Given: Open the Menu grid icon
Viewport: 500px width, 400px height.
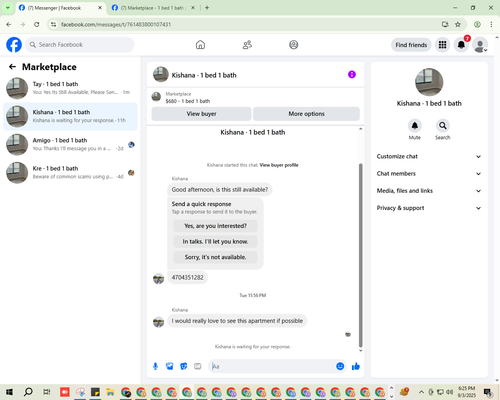Looking at the screenshot, I should 442,45.
